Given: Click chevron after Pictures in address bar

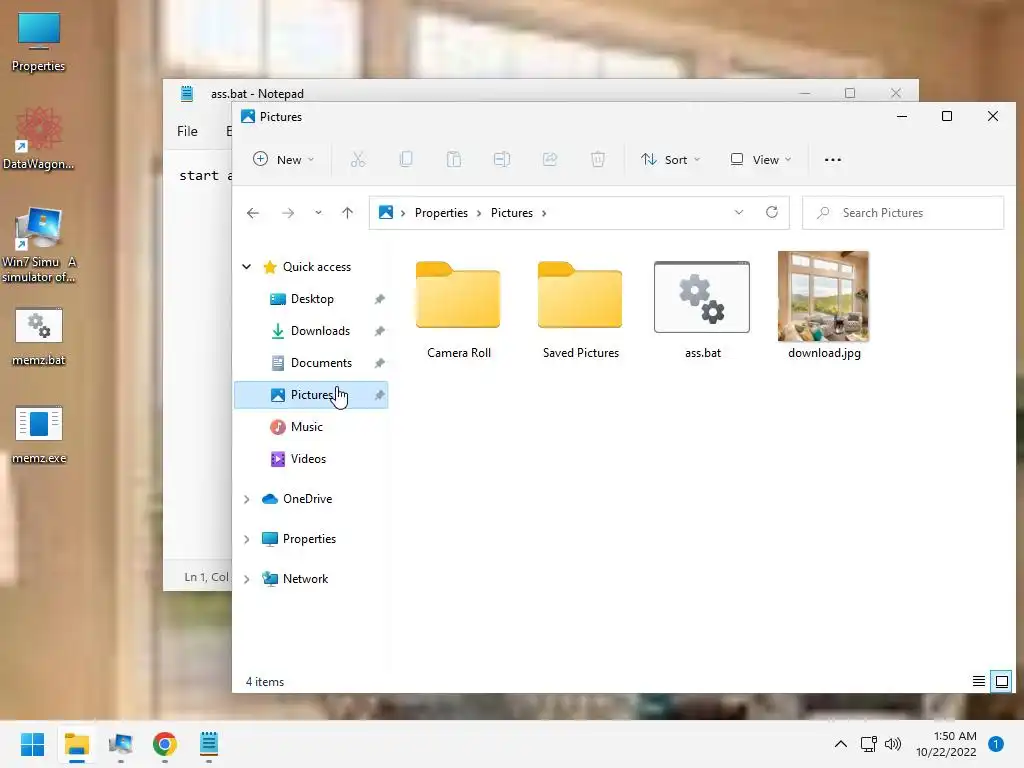Looking at the screenshot, I should click(543, 213).
